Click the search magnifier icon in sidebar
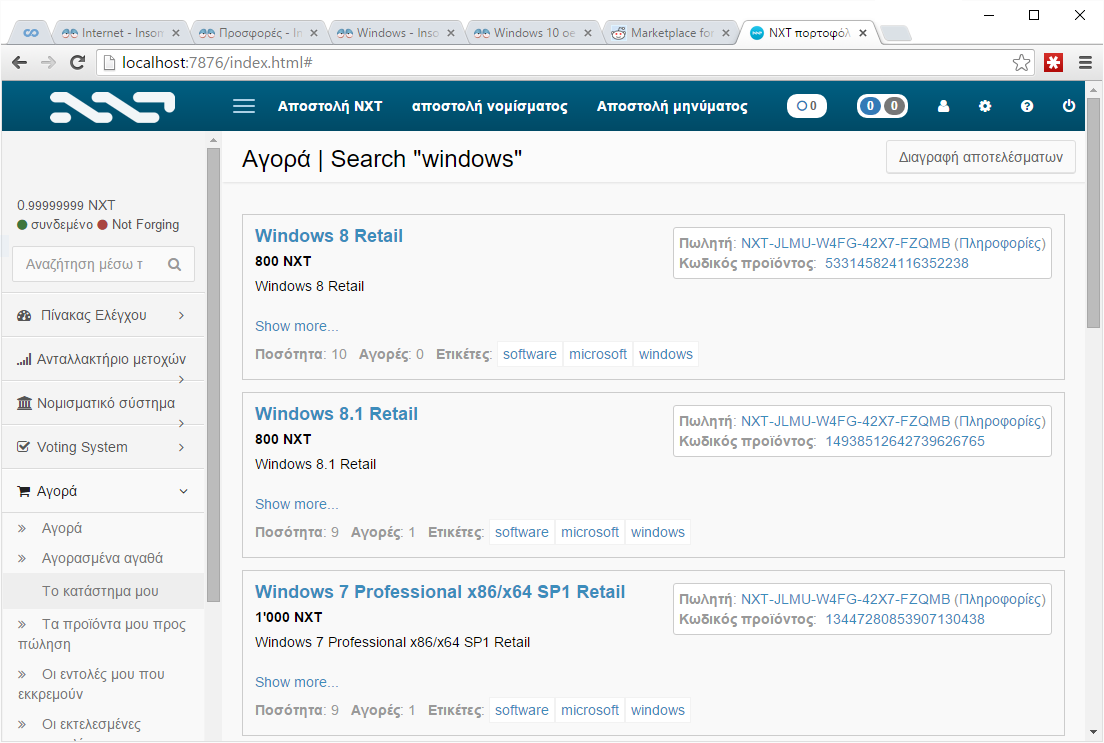1104x743 pixels. [x=175, y=264]
